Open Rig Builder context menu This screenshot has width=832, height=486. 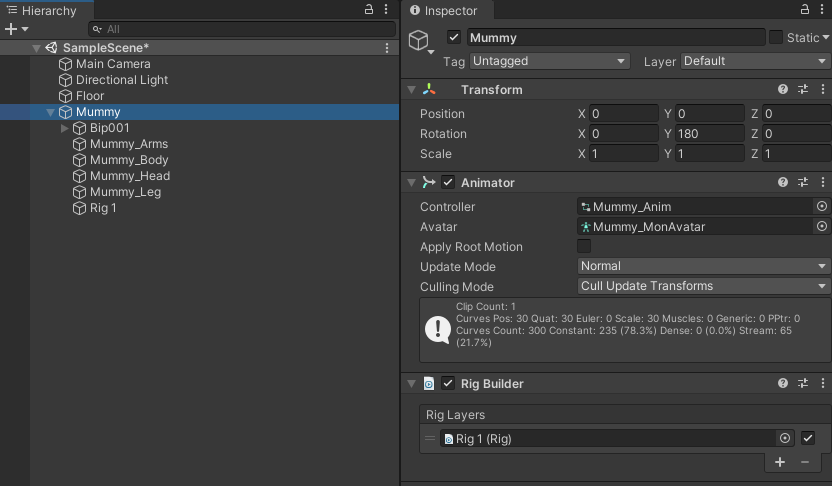click(822, 383)
